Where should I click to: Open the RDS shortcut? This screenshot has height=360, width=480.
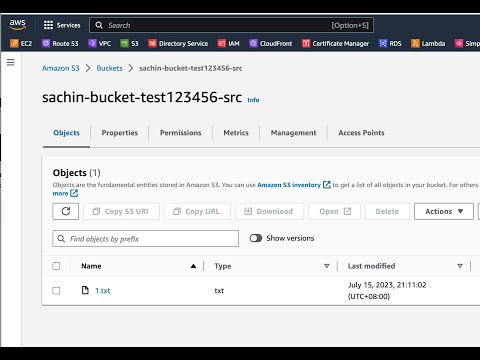pos(390,43)
